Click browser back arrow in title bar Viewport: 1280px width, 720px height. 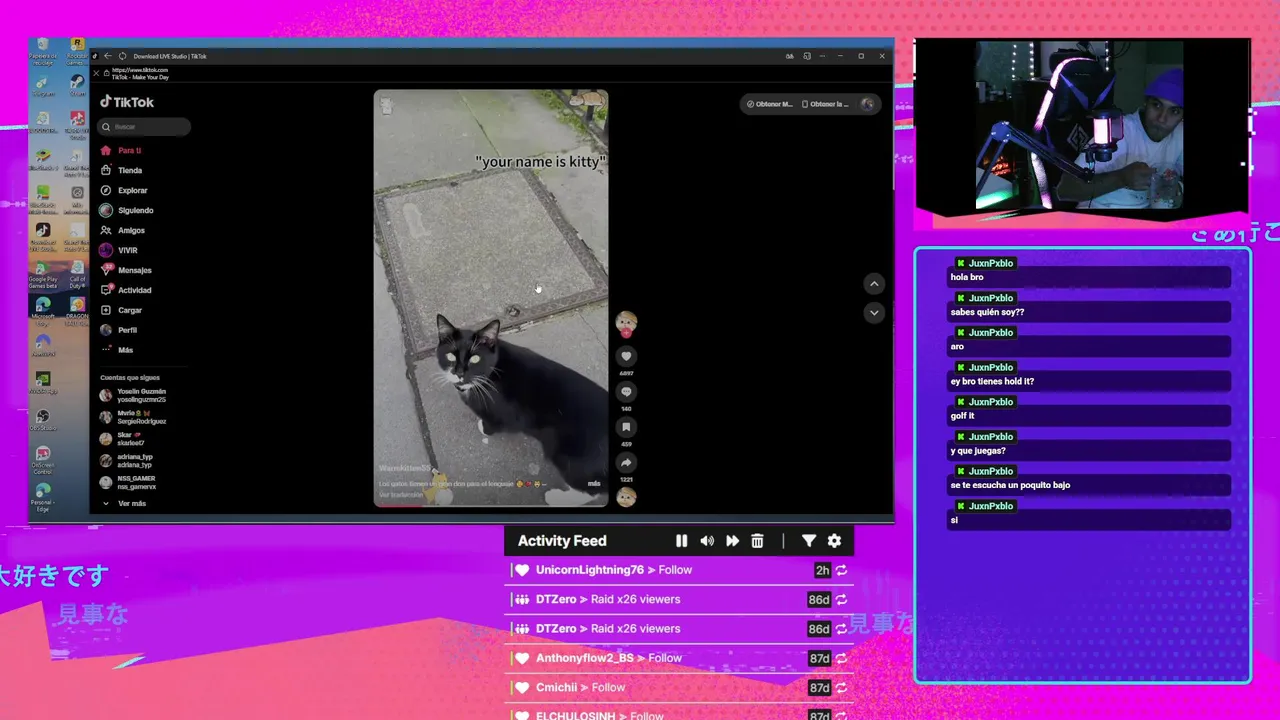pyautogui.click(x=107, y=56)
